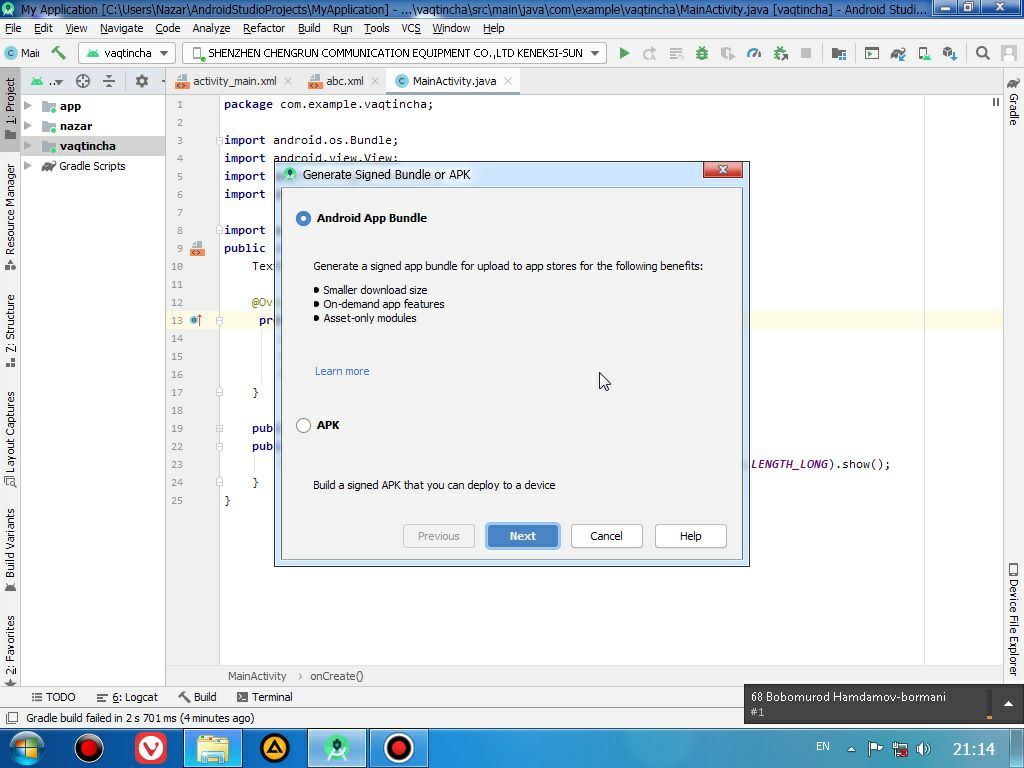Expand the nazar module in project tree

(28, 126)
